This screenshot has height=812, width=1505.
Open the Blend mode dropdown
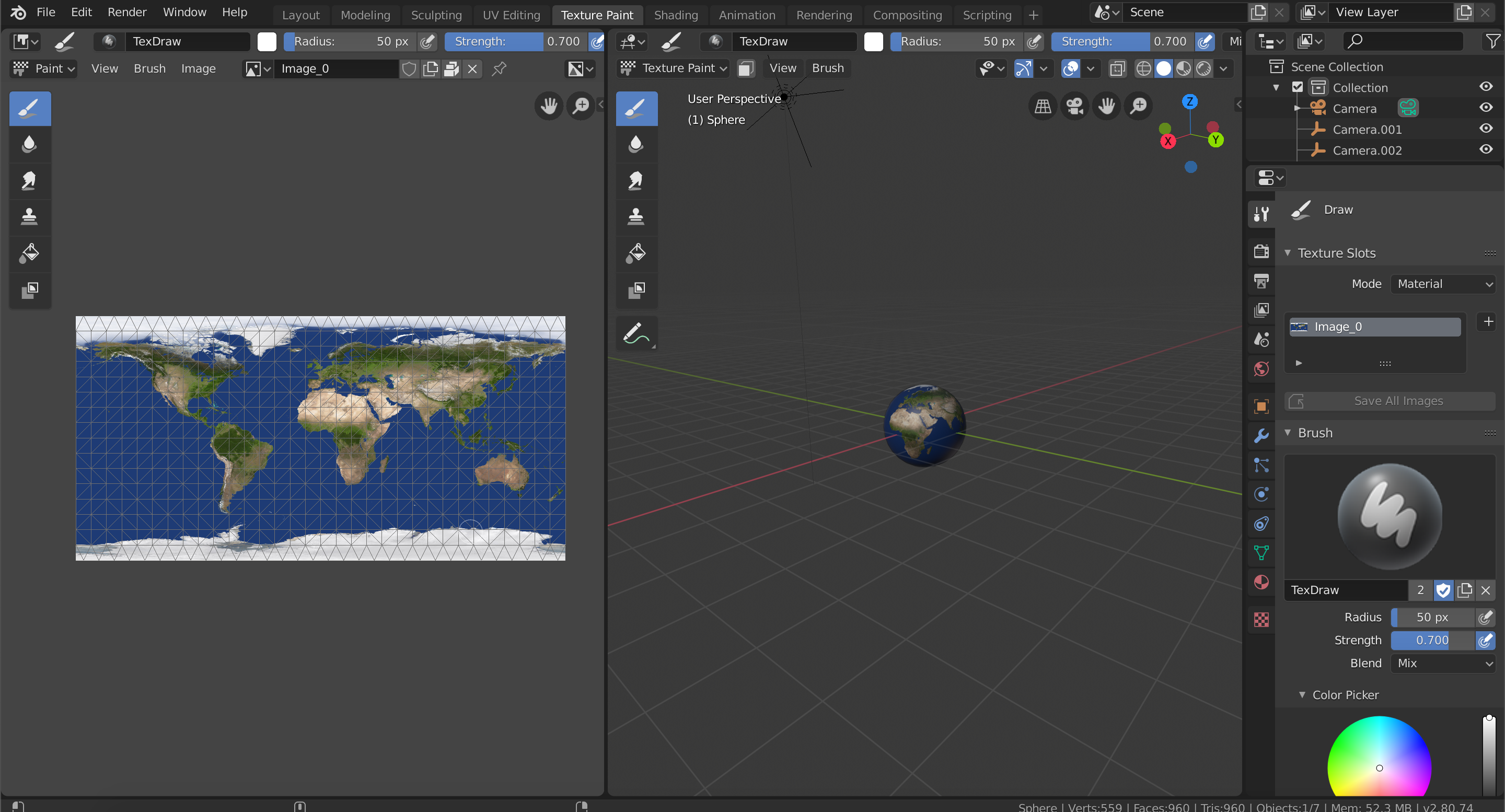point(1443,663)
